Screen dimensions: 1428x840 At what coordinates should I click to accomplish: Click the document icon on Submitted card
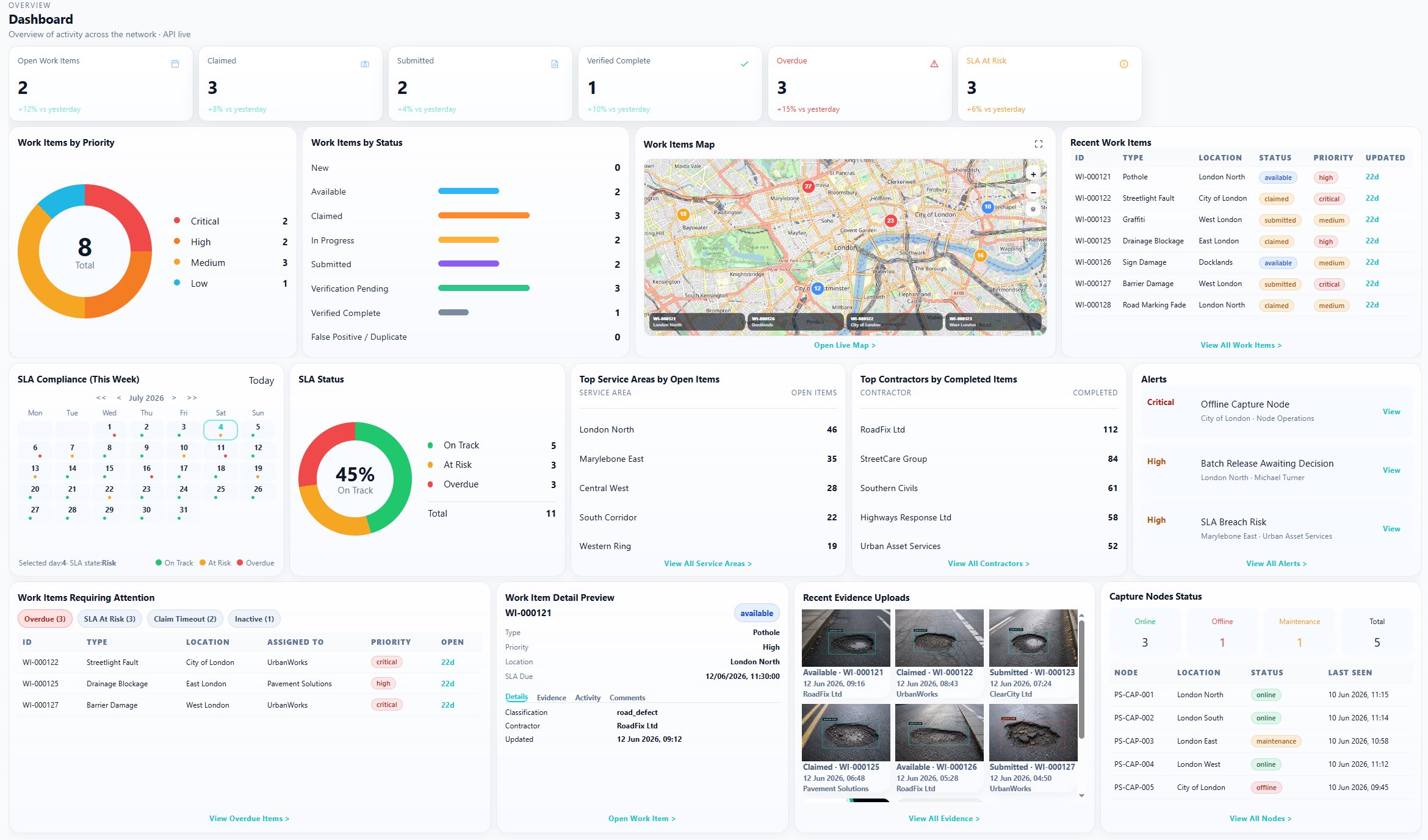(x=555, y=64)
